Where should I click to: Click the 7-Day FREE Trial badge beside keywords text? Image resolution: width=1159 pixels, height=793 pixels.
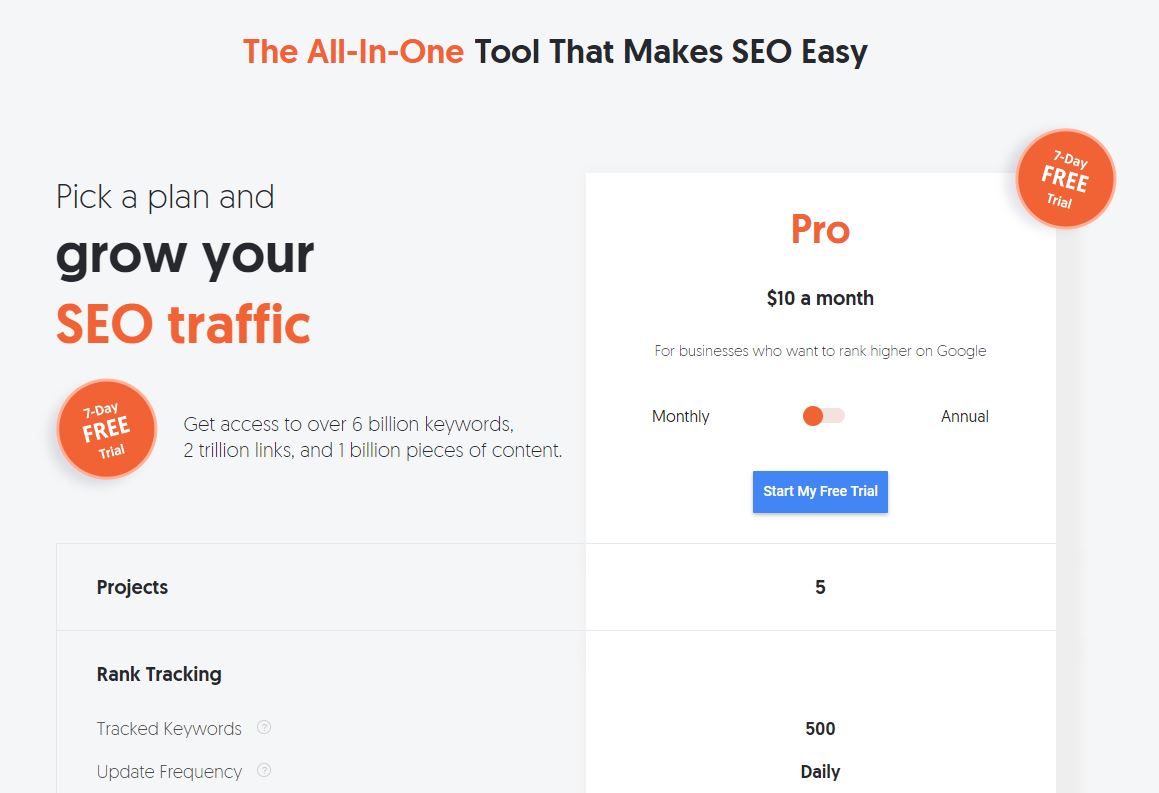pos(106,429)
